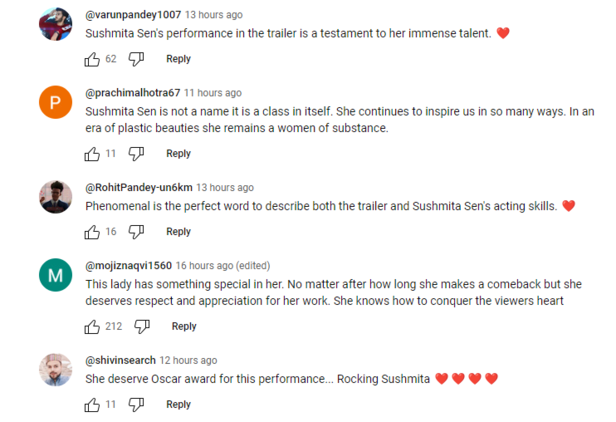Dislike varunpandey1007's comment

coord(137,60)
